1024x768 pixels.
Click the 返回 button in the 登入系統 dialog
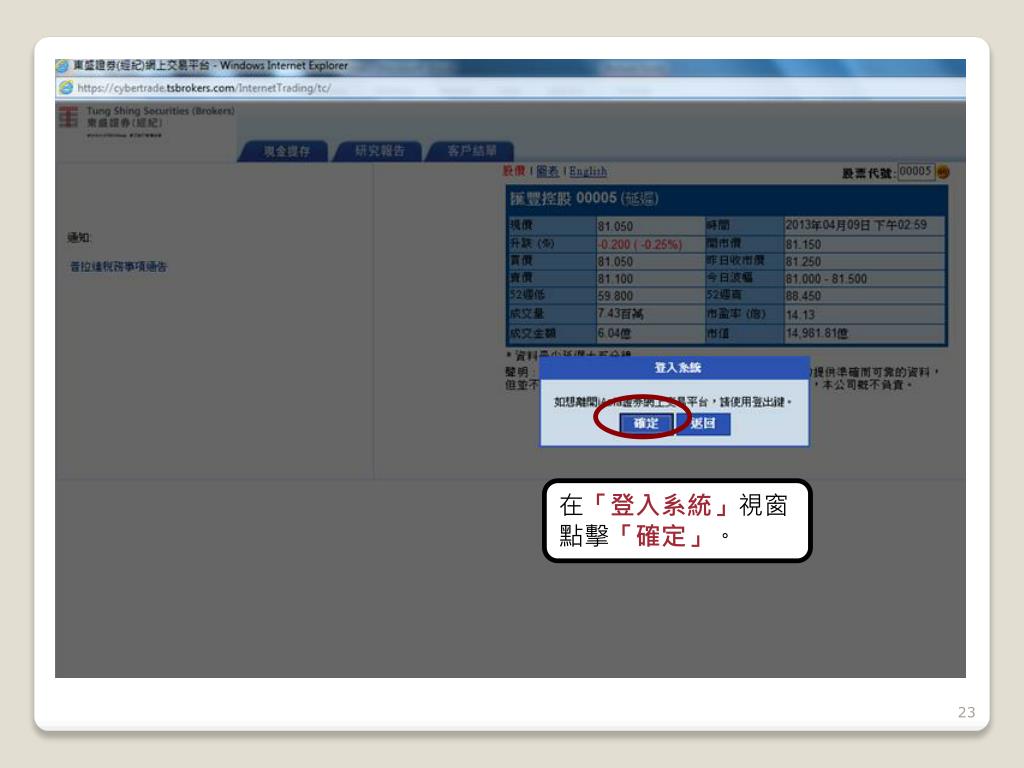pos(703,423)
